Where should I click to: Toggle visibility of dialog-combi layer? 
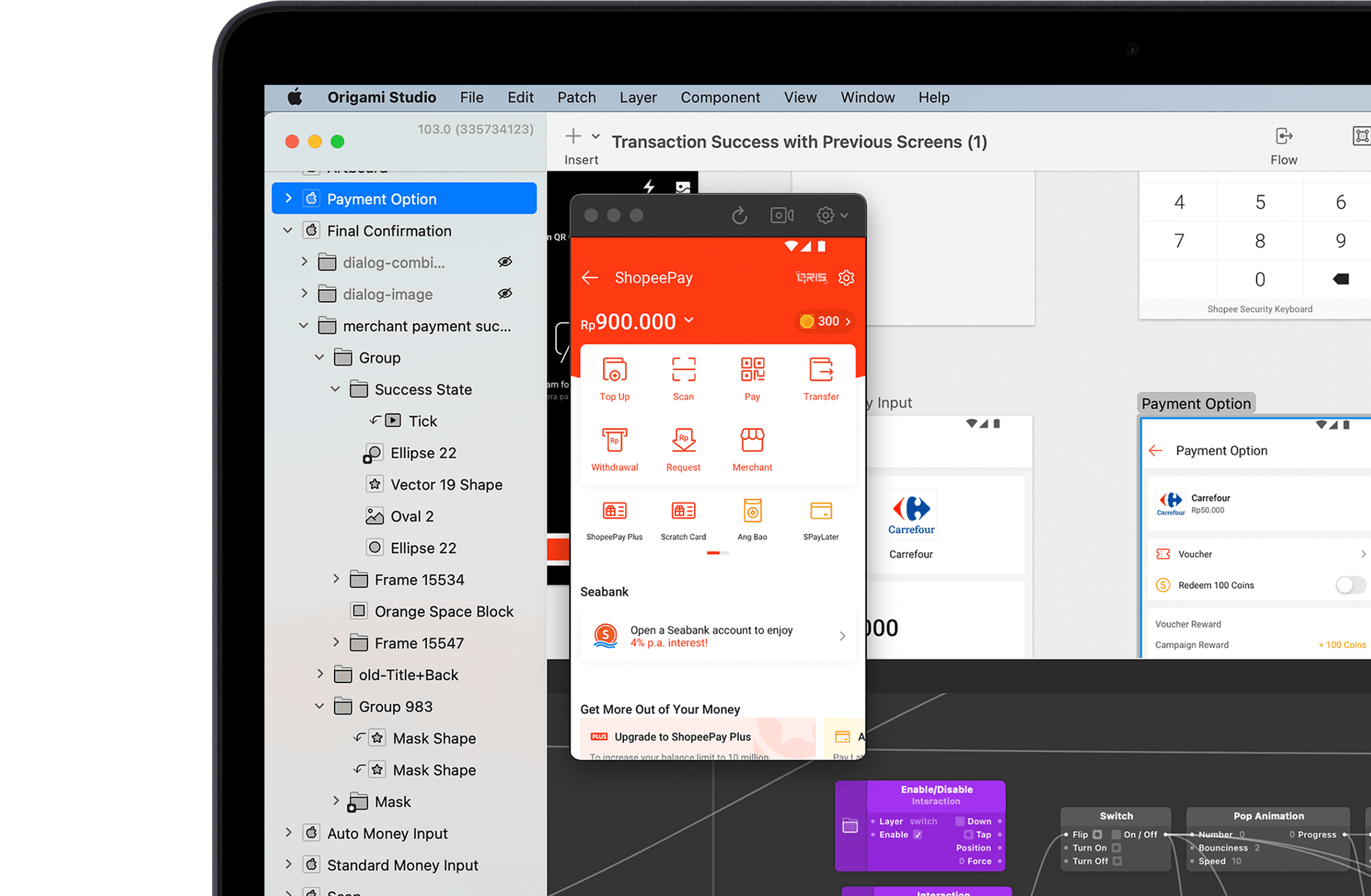505,262
